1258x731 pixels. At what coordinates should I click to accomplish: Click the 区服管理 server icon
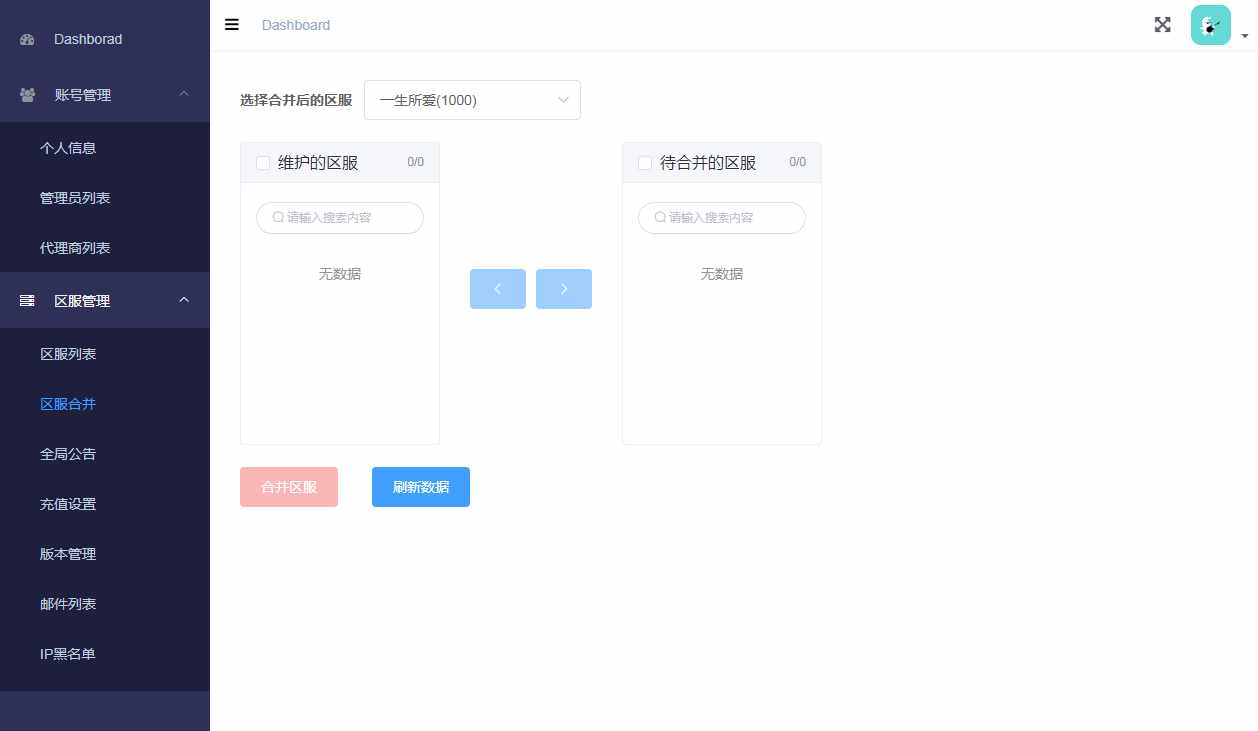(25, 300)
